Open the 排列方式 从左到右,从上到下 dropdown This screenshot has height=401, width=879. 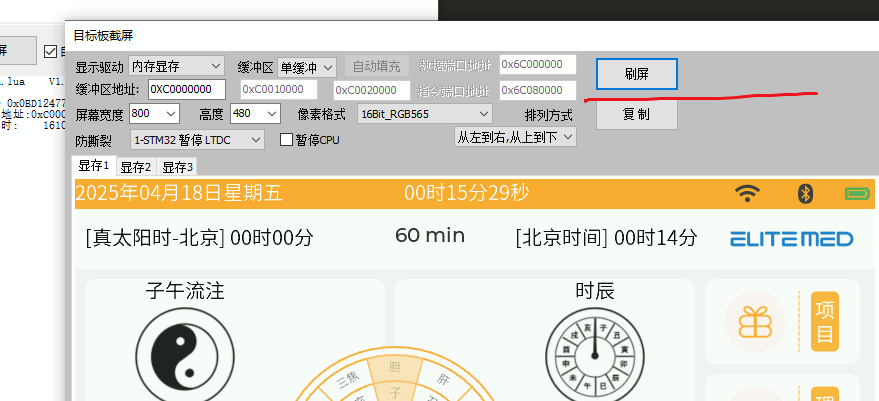point(515,136)
